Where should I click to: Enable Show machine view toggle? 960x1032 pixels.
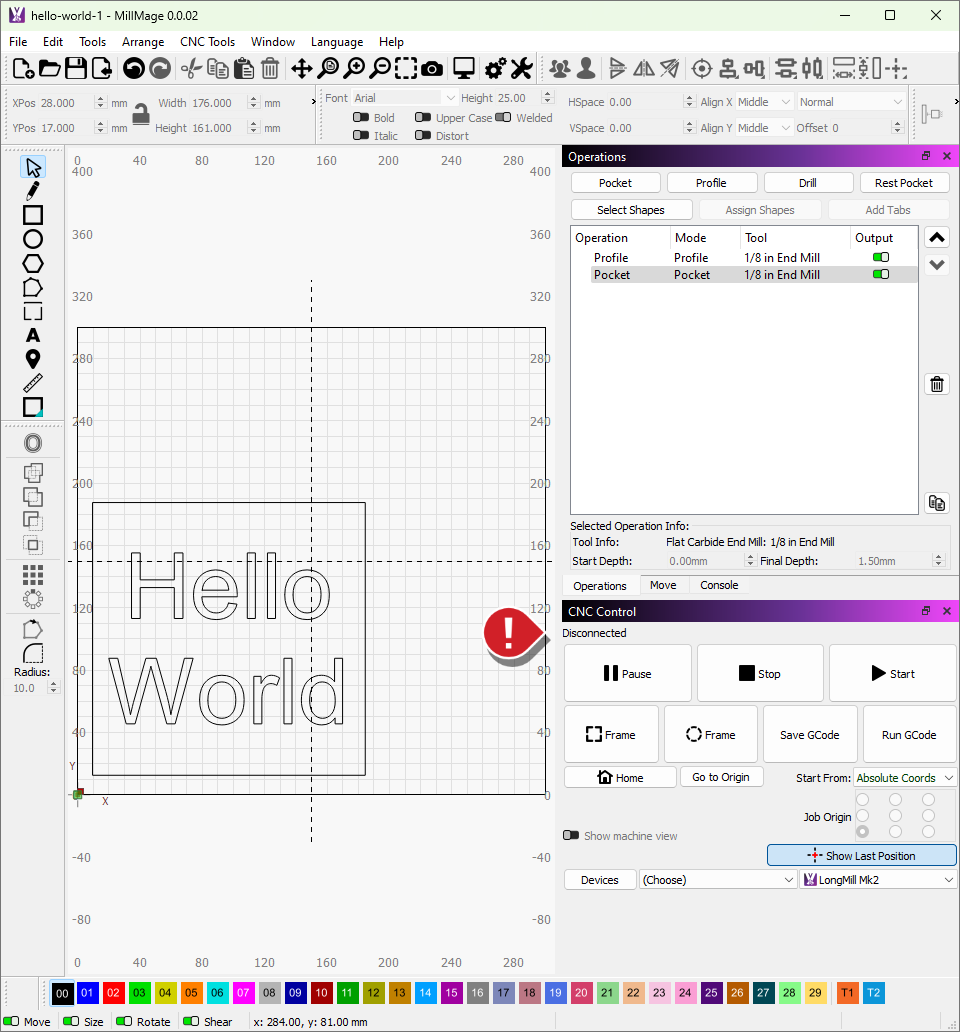click(x=571, y=836)
